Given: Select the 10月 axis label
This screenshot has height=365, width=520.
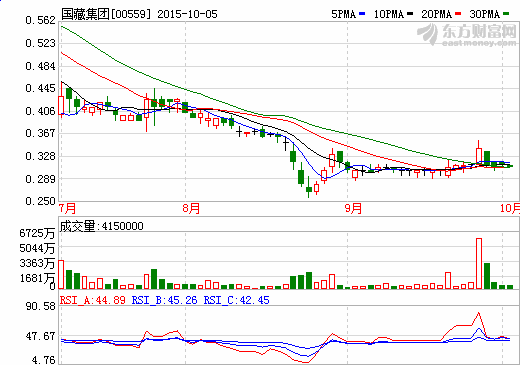Looking at the screenshot, I should pos(510,208).
